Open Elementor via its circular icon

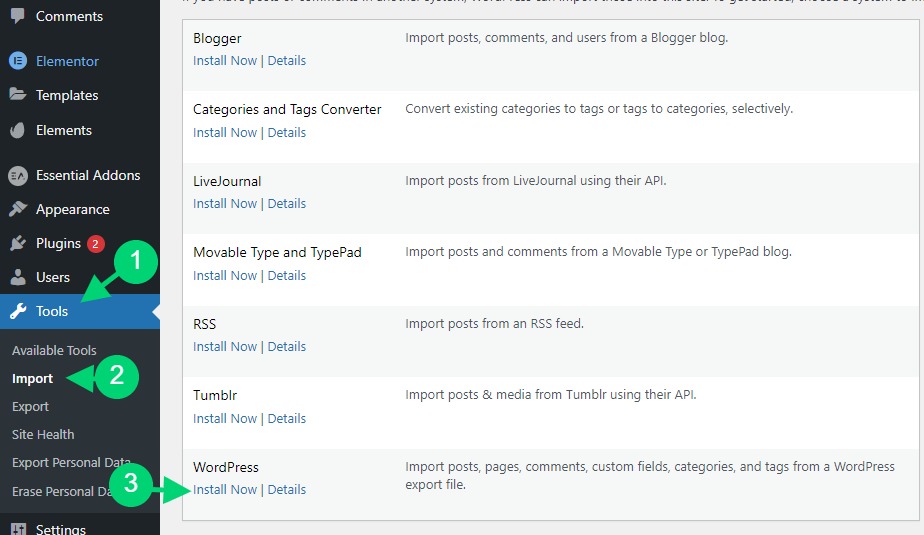[18, 61]
